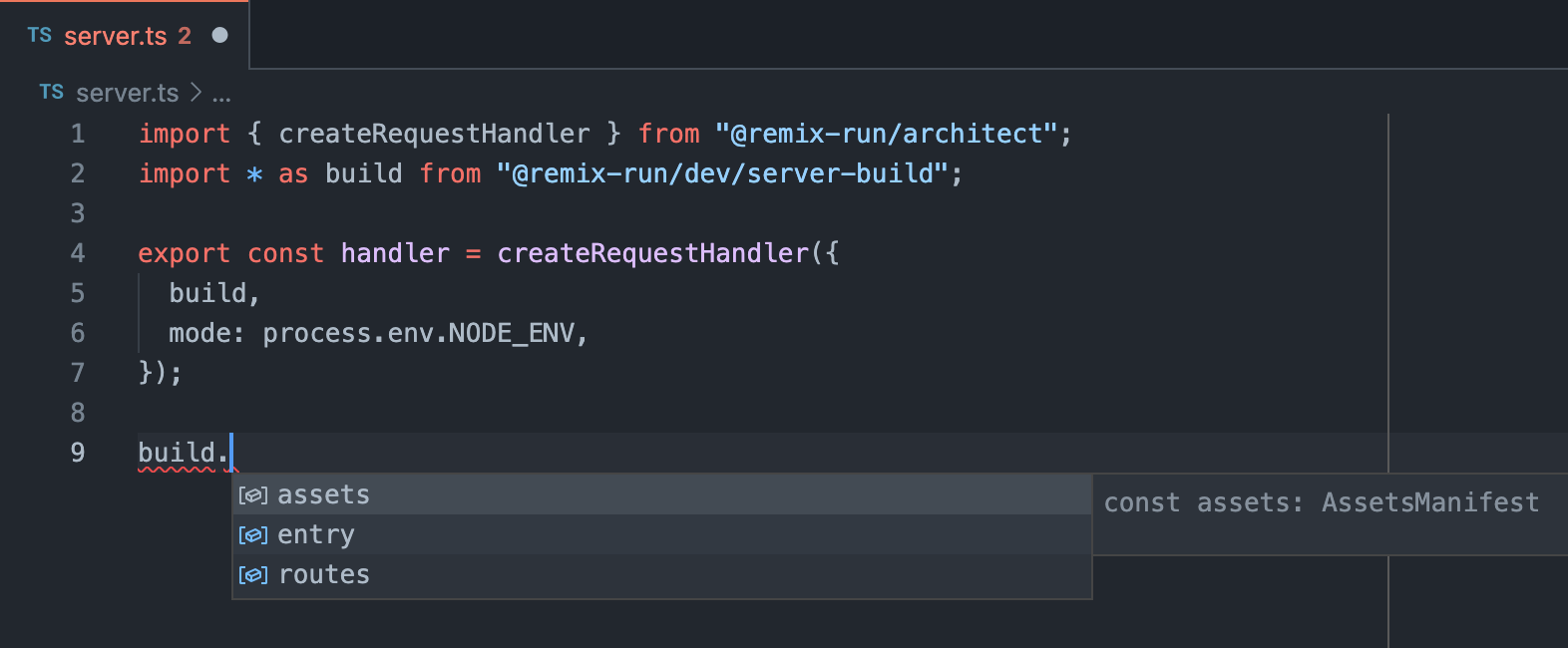Click the property icon beside the assets suggestion

pyautogui.click(x=252, y=493)
